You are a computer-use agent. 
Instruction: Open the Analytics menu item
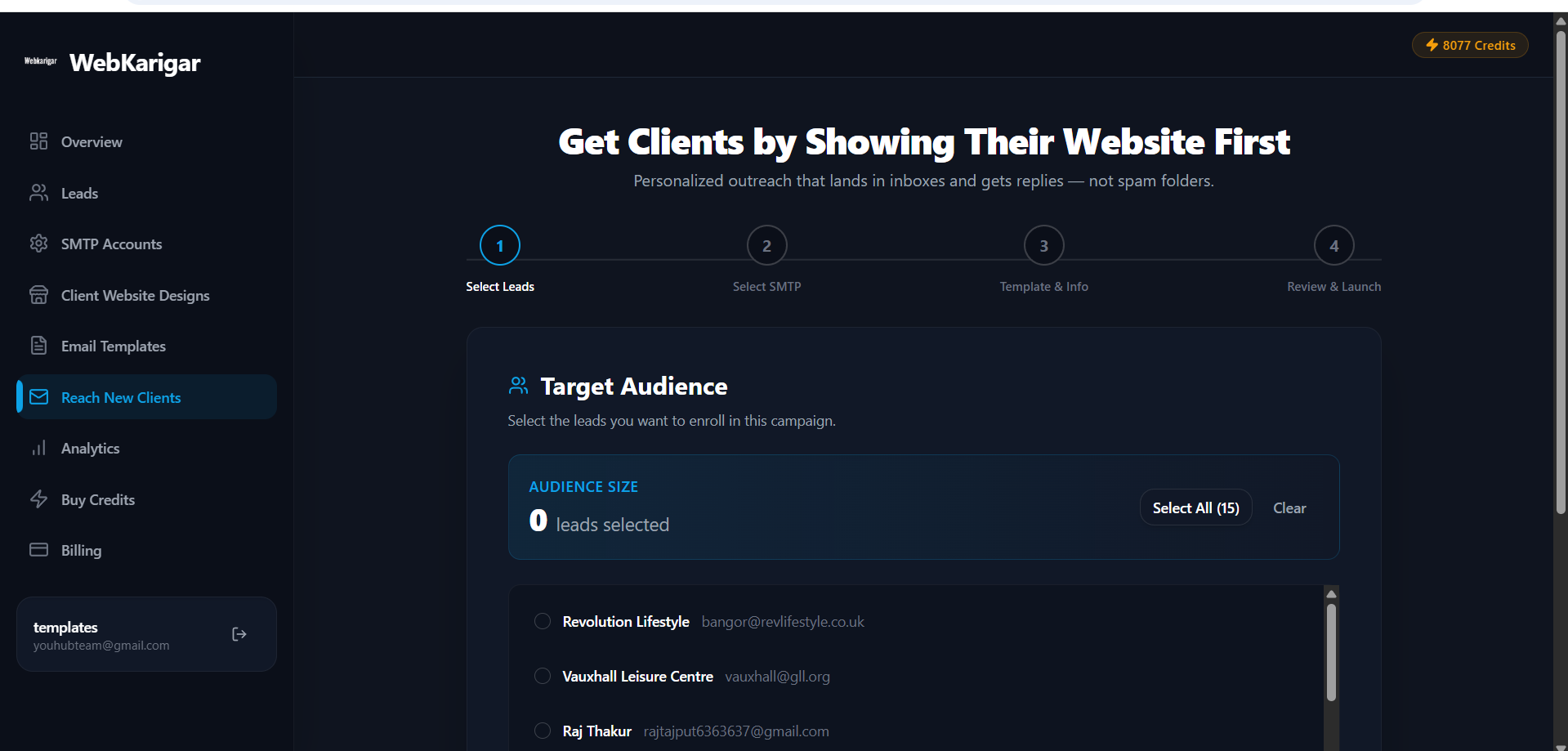tap(146, 448)
